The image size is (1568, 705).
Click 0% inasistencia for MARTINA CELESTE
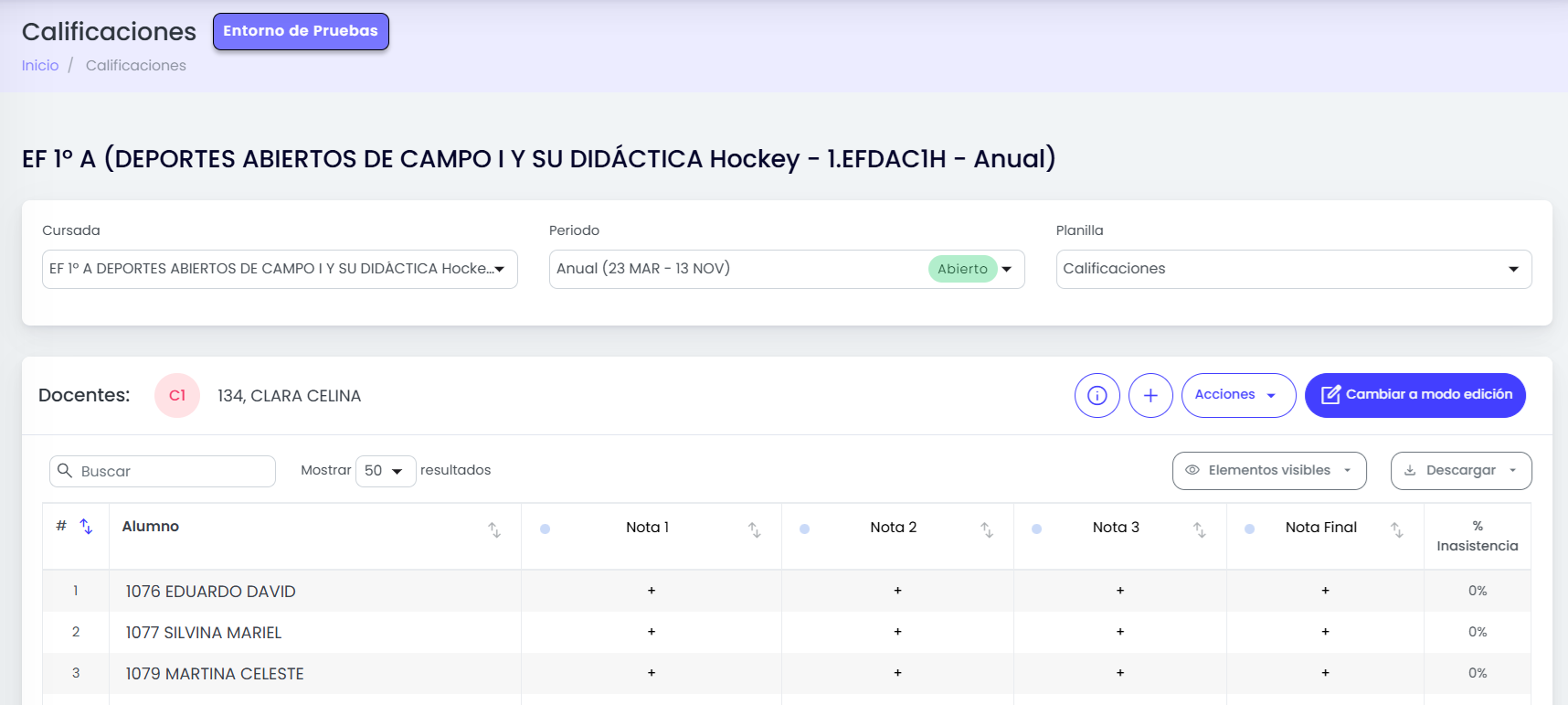pos(1478,673)
